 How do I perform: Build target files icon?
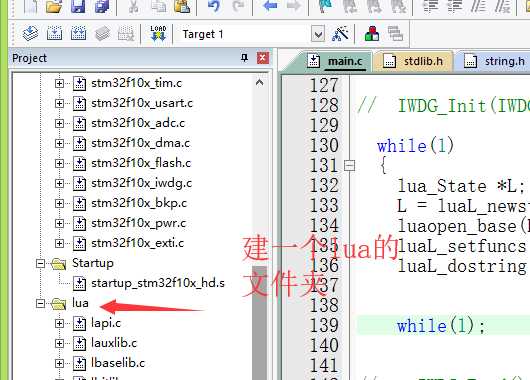click(x=54, y=33)
